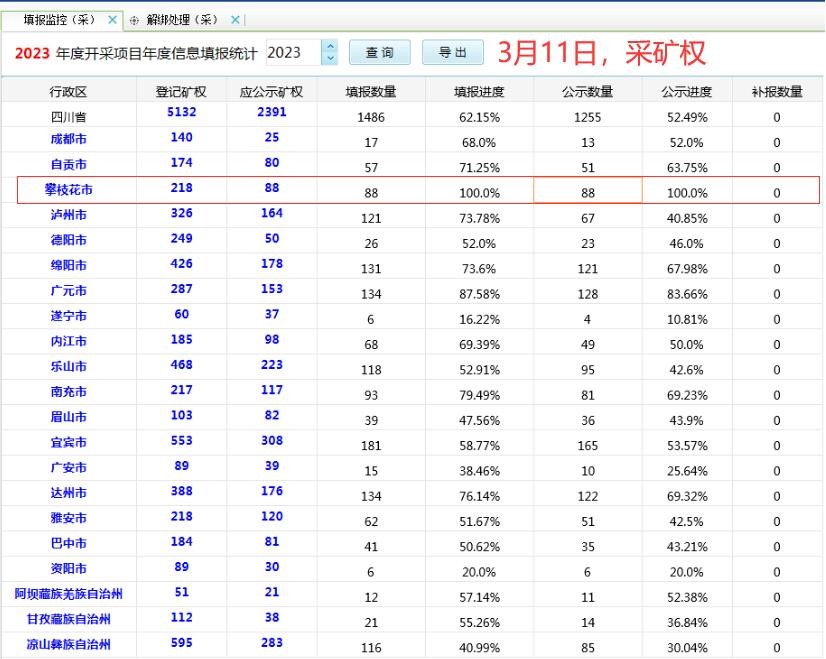Click 5132 registered rights for 四川省
This screenshot has height=659, width=826.
(x=182, y=113)
